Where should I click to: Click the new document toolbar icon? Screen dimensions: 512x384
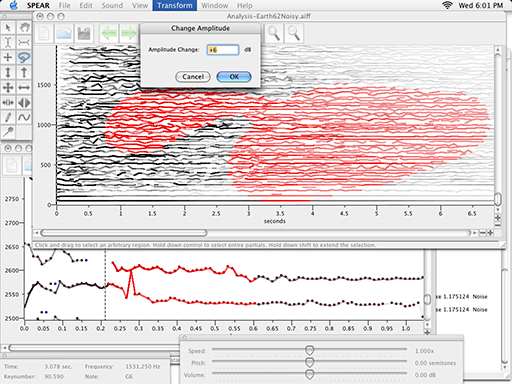click(44, 33)
